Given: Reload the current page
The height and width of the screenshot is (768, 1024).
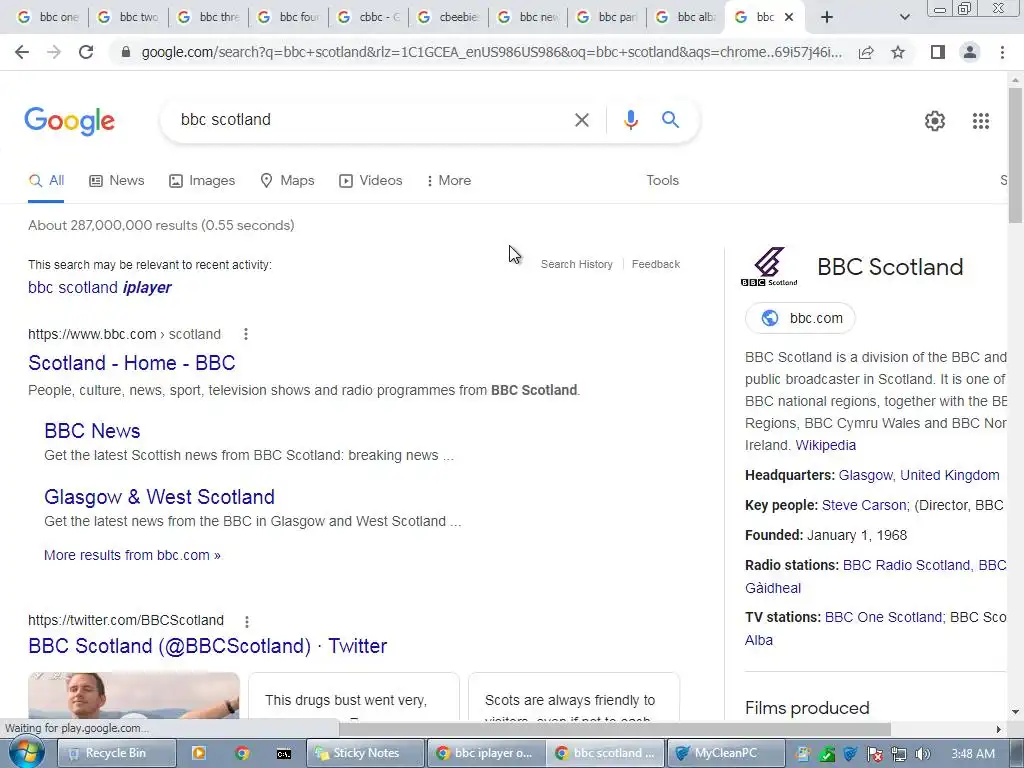Looking at the screenshot, I should click(86, 52).
